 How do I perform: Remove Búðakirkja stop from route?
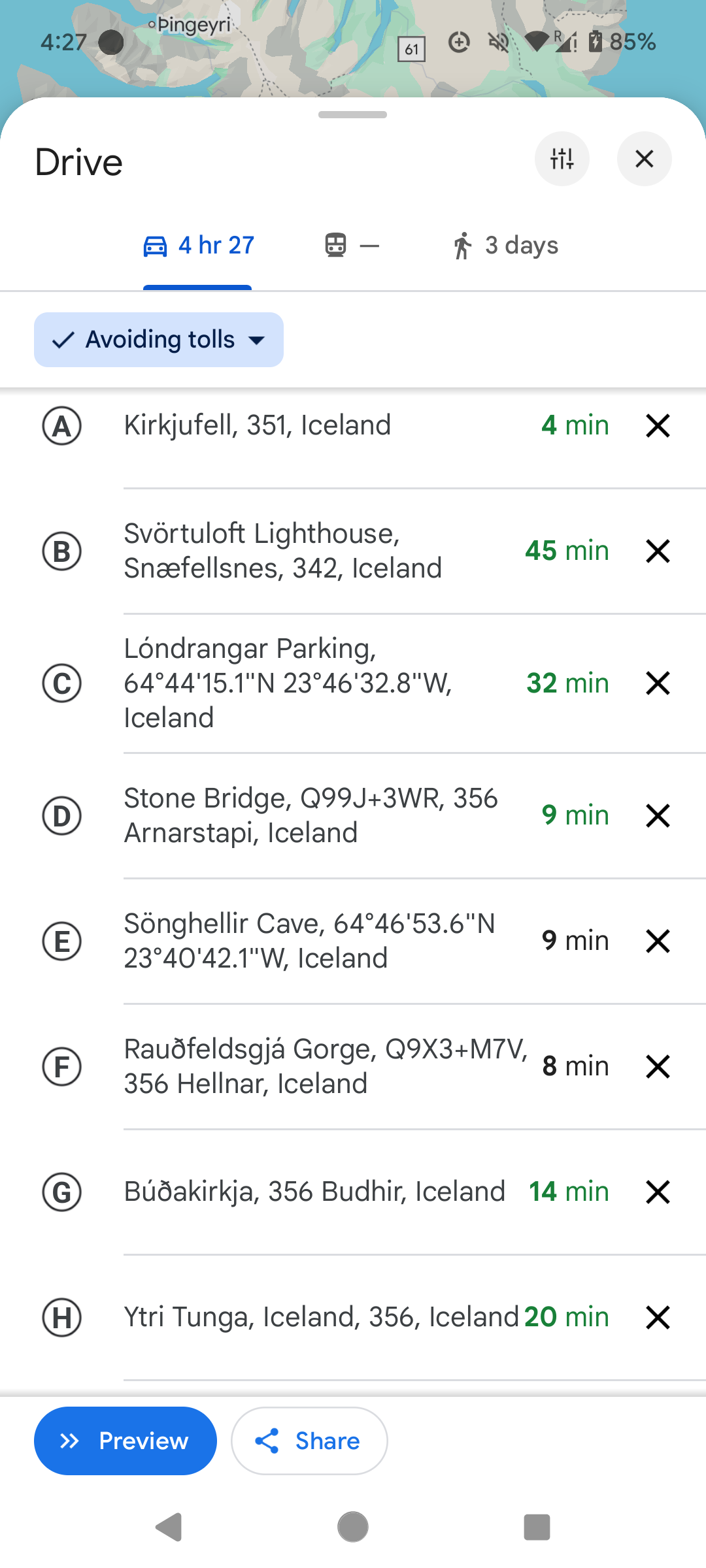tap(658, 1192)
